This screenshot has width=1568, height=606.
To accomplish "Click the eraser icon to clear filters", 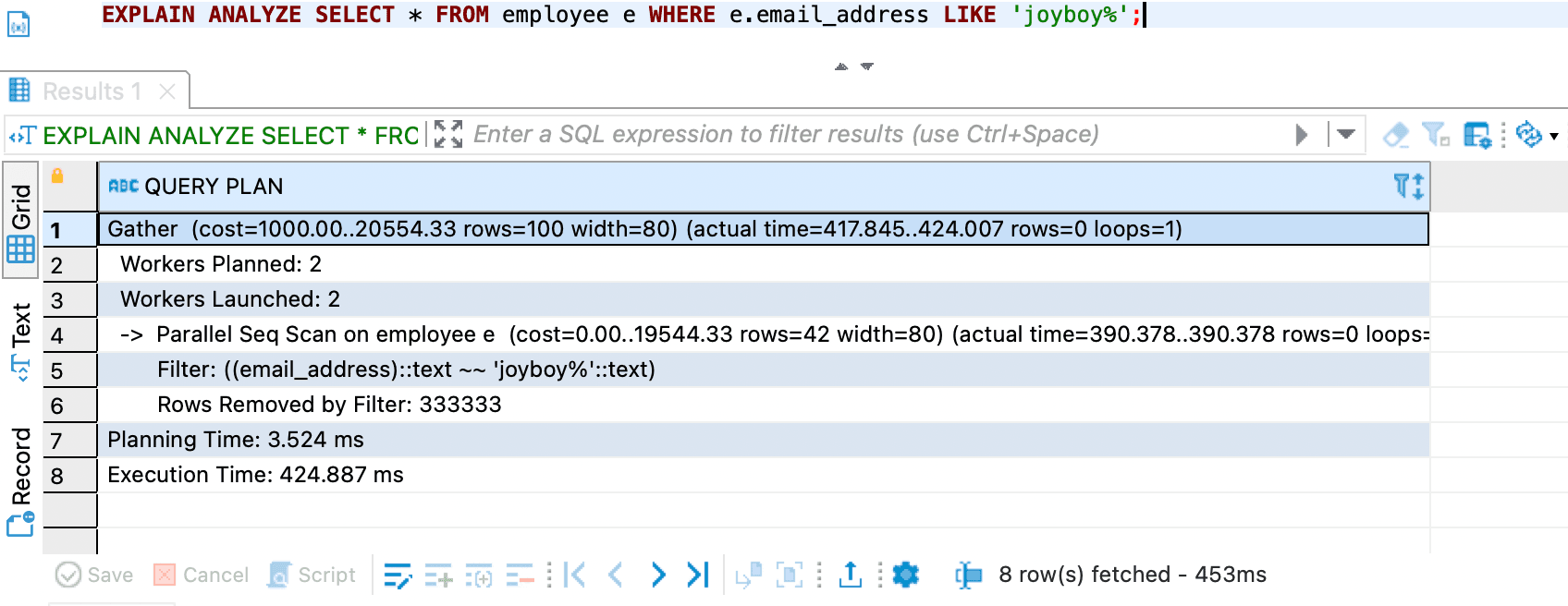I will coord(1395,135).
